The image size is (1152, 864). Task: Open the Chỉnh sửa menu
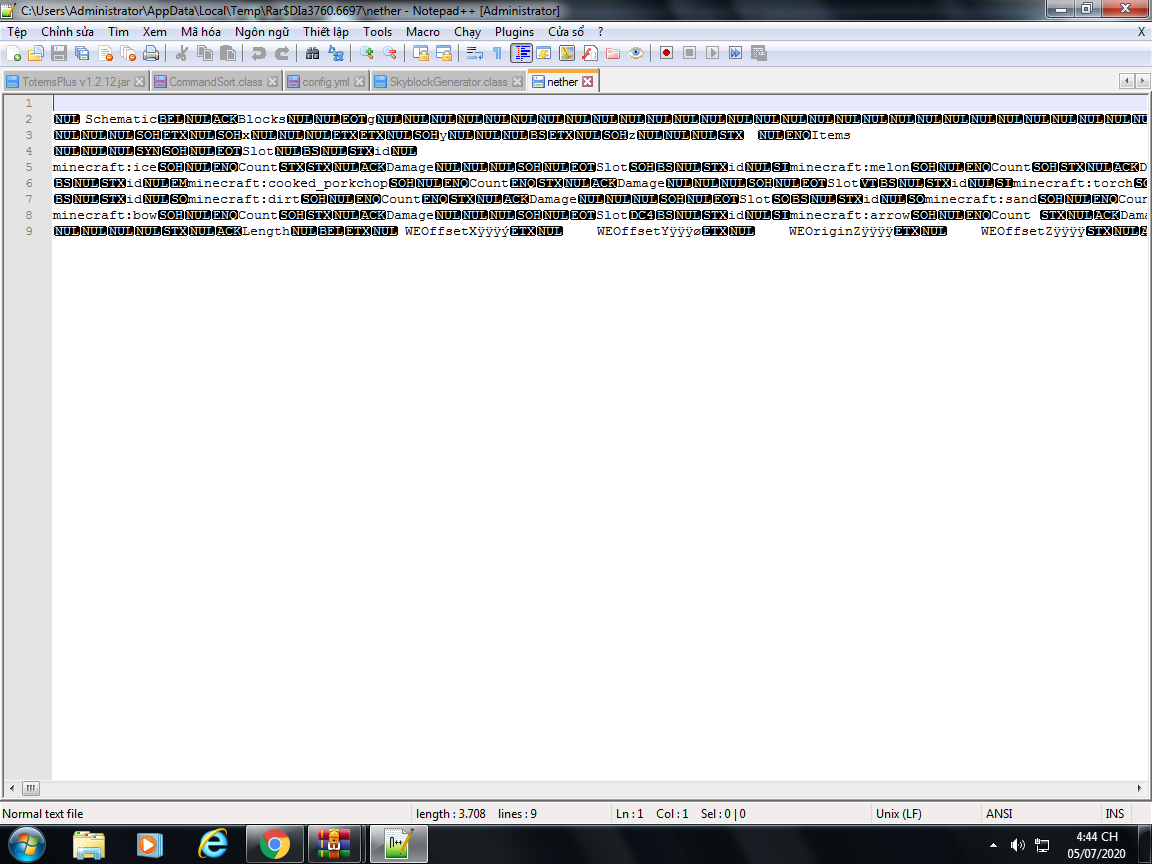click(68, 32)
